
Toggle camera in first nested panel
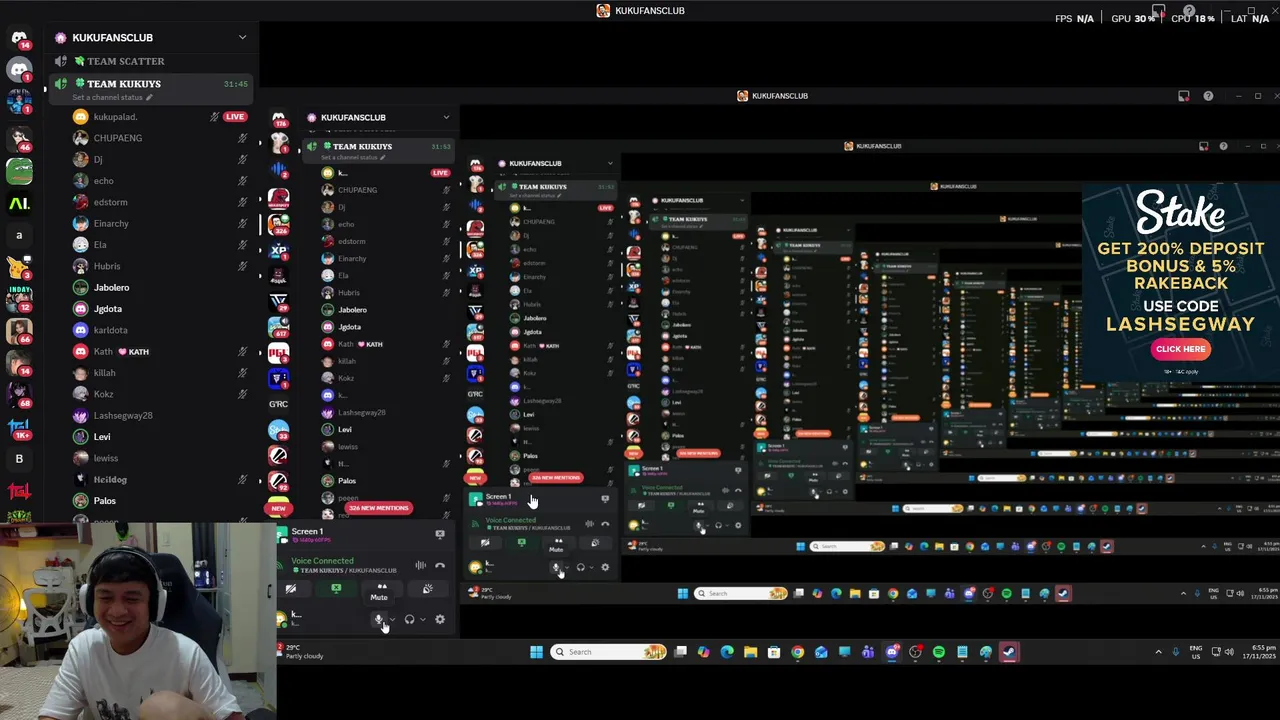pos(290,589)
